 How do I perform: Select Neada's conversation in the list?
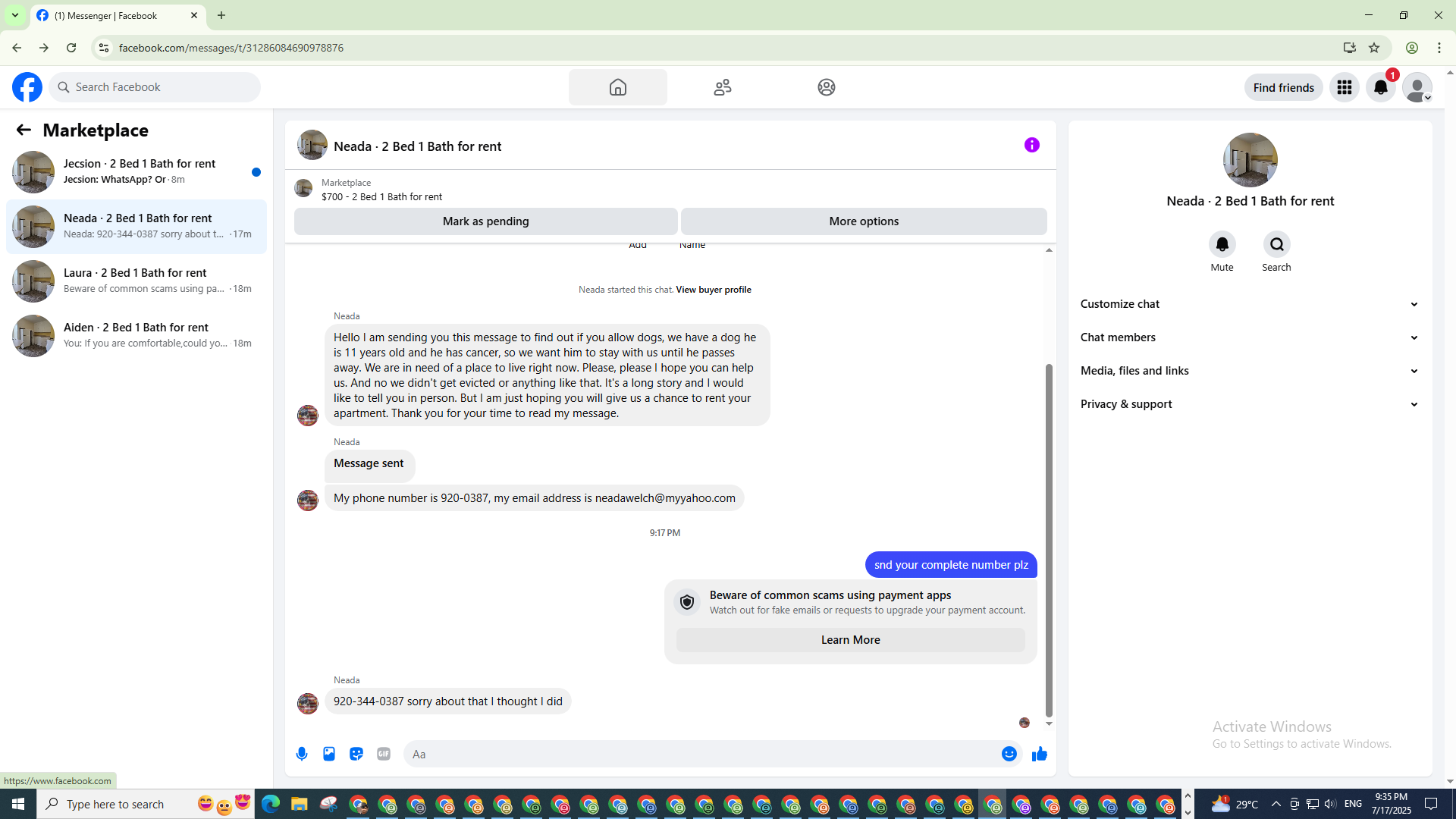pyautogui.click(x=136, y=227)
